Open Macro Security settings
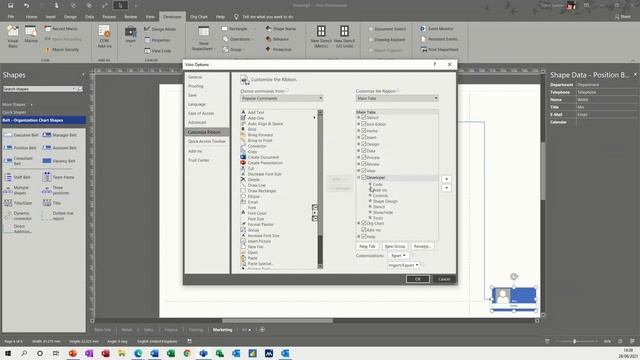The width and height of the screenshot is (640, 360). pos(62,49)
